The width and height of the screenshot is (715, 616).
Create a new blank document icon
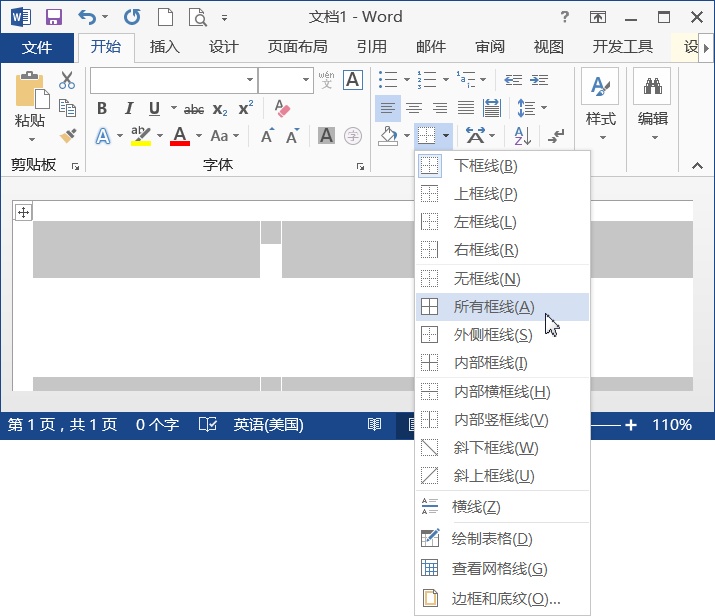(x=165, y=17)
